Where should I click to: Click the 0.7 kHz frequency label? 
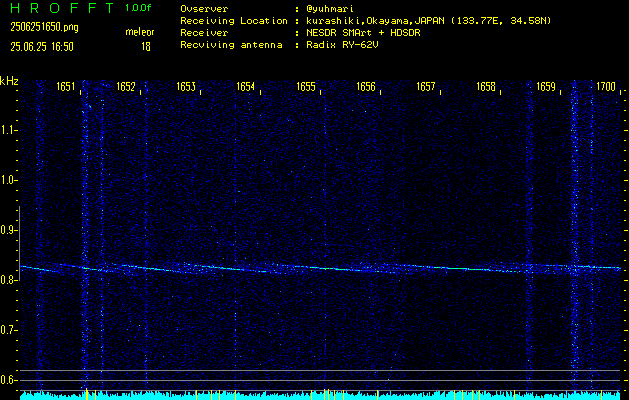click(x=8, y=330)
